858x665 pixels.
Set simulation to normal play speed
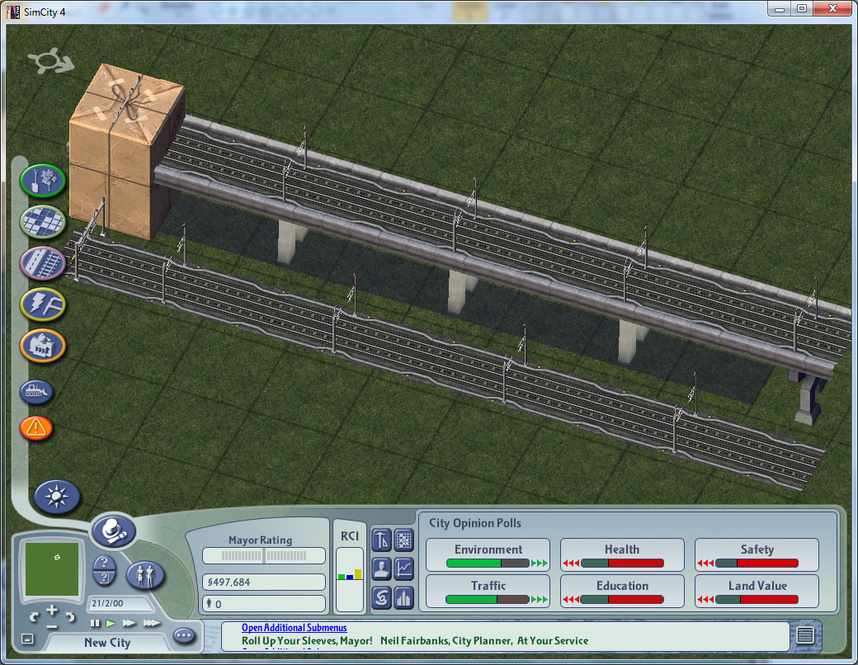click(x=111, y=623)
